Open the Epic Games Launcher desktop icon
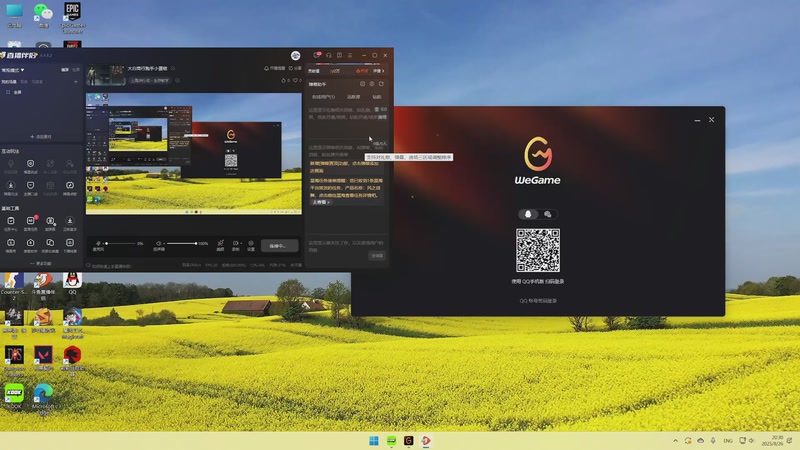The height and width of the screenshot is (450, 800). [72, 17]
